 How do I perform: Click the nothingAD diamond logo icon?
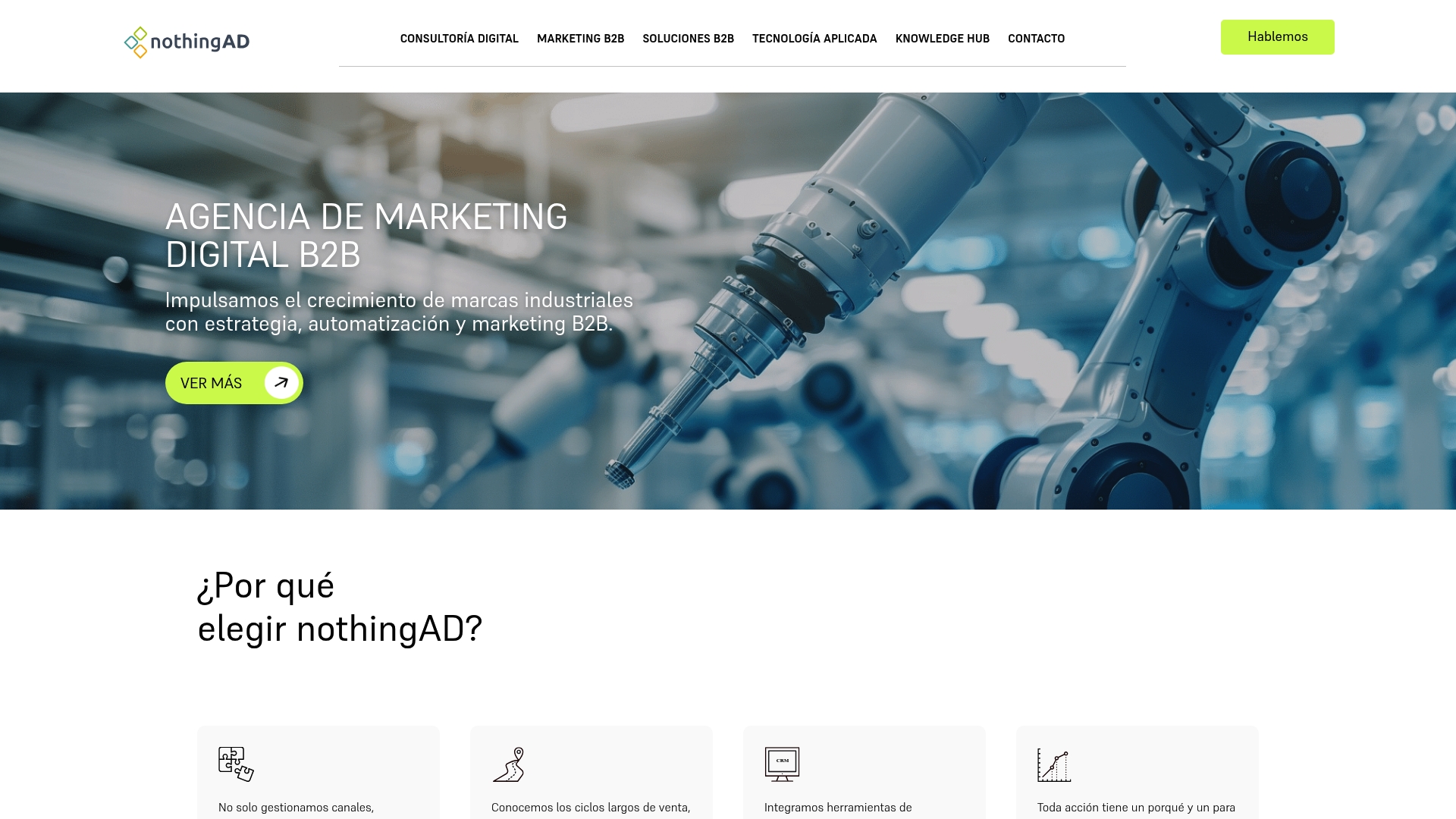pos(136,42)
